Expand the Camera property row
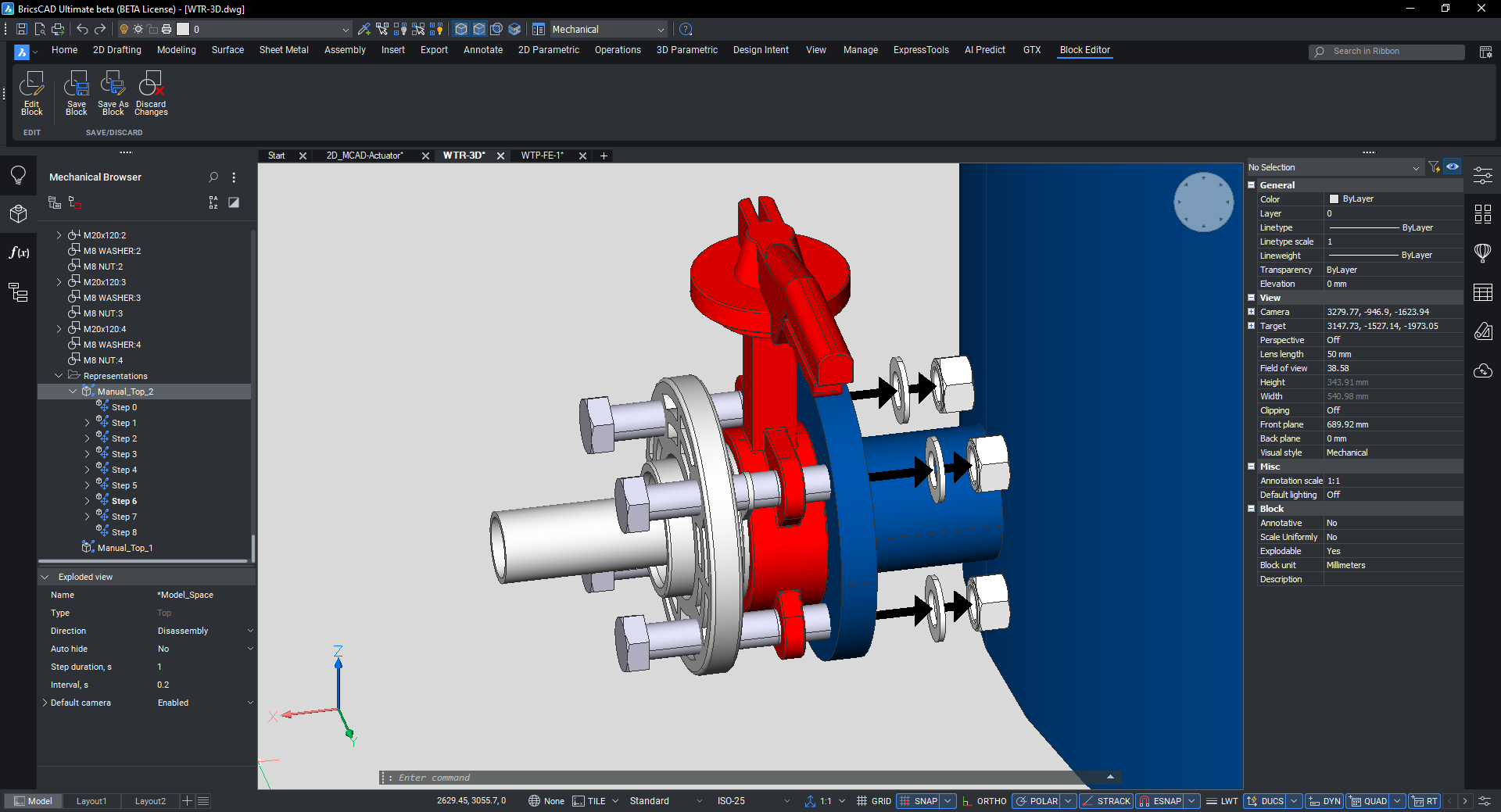Image resolution: width=1501 pixels, height=812 pixels. (x=1251, y=312)
